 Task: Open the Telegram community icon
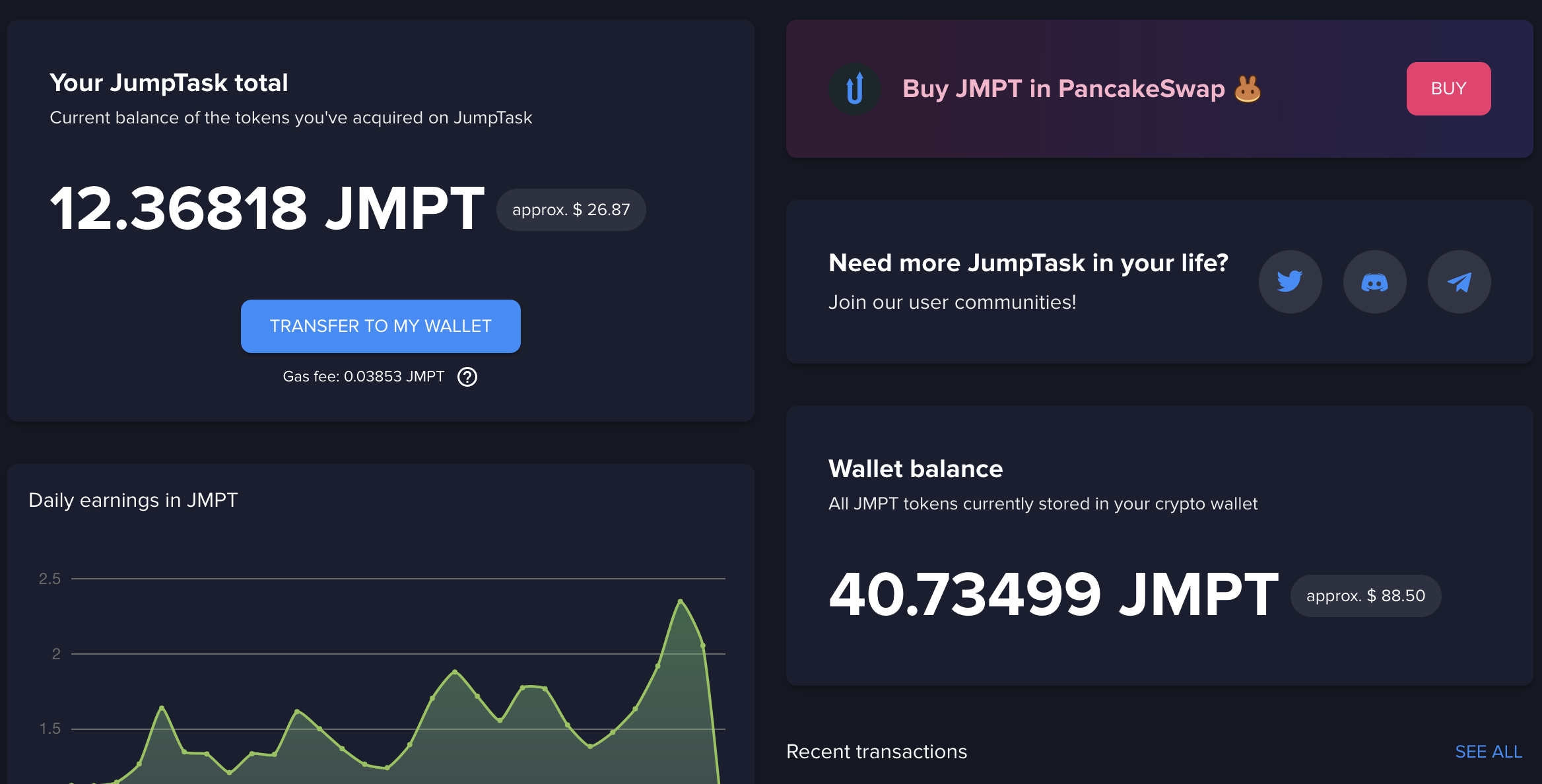click(x=1459, y=282)
